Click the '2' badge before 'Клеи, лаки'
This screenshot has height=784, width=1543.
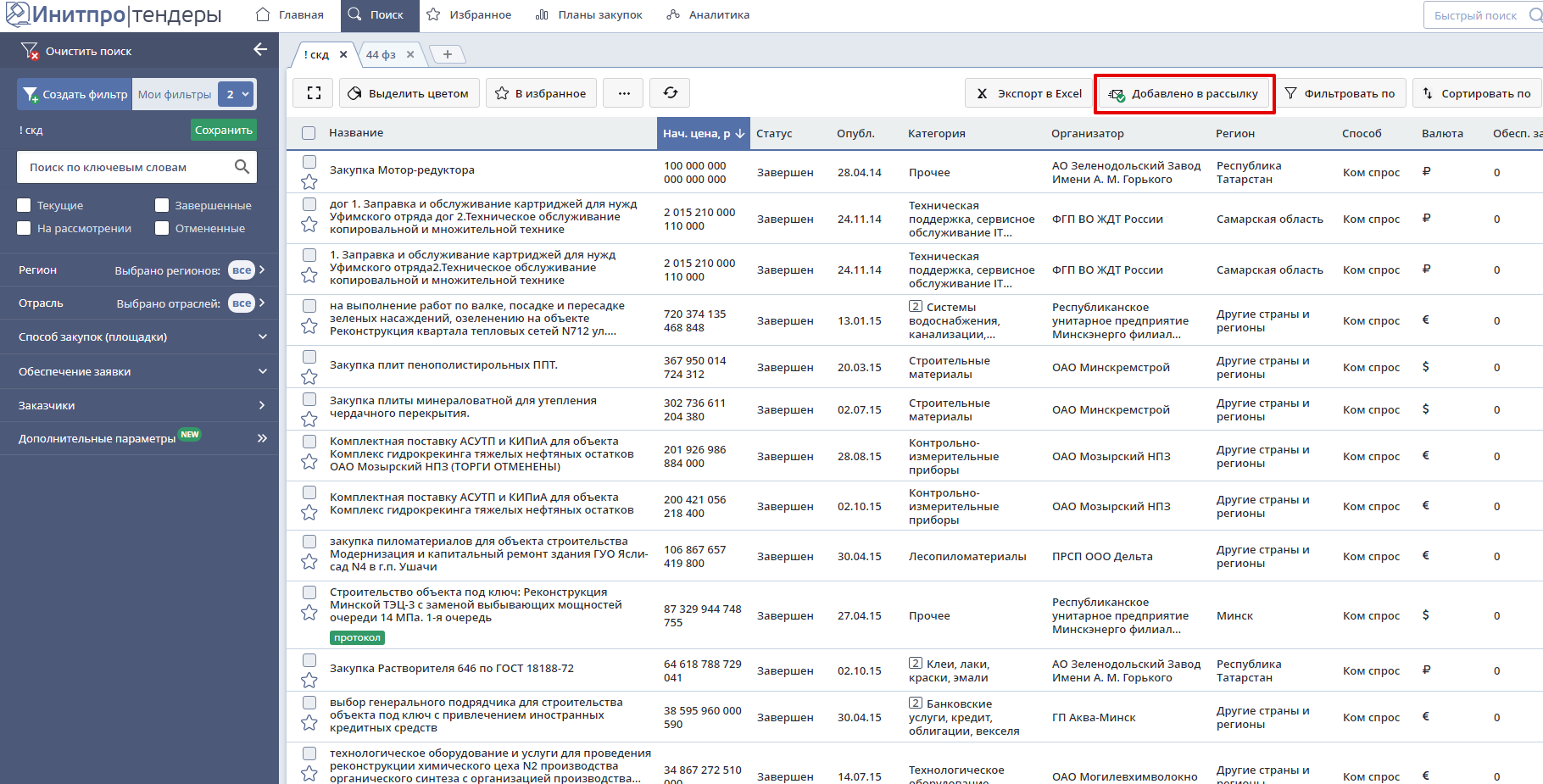(916, 664)
